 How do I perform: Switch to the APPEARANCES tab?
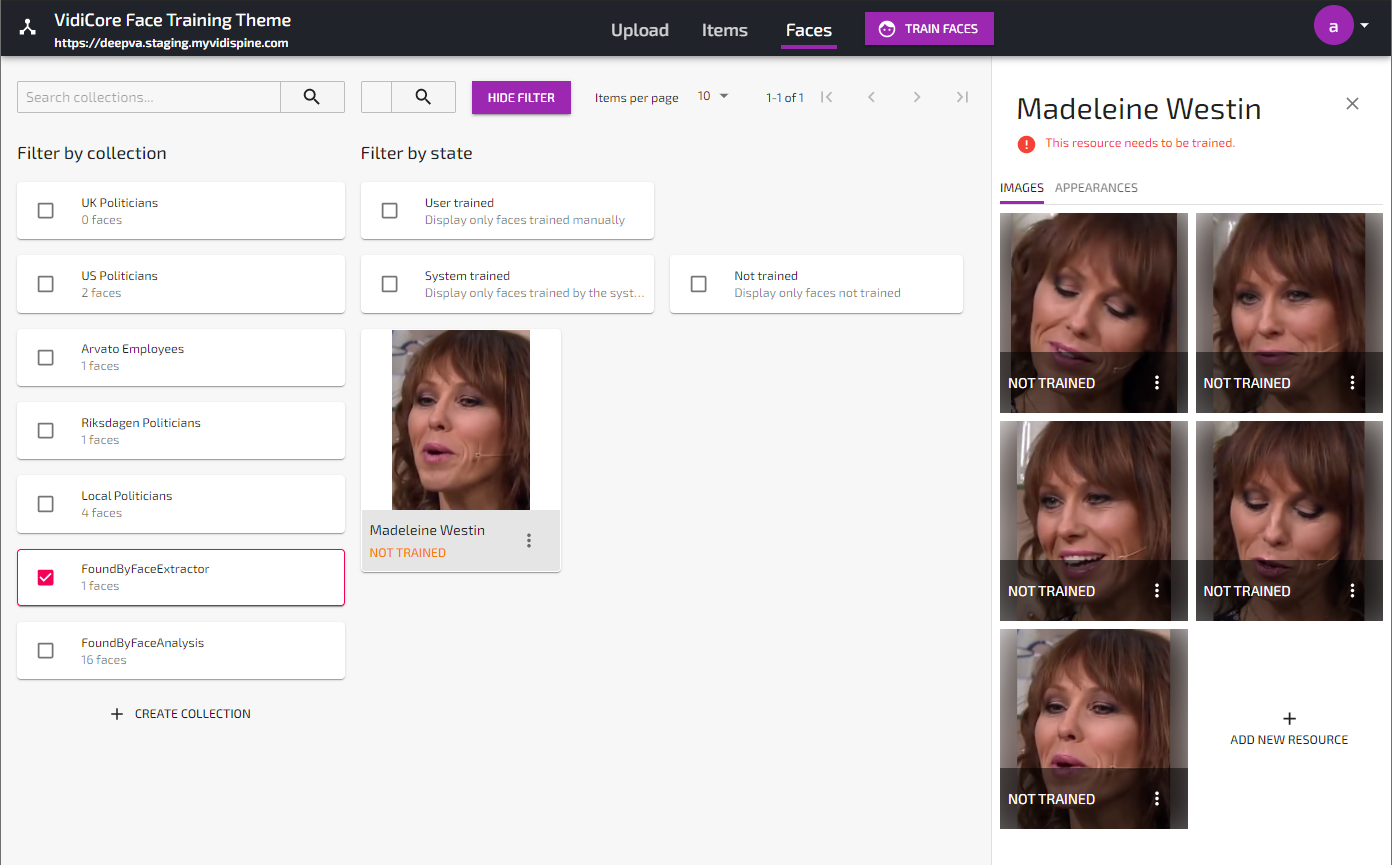click(1096, 188)
